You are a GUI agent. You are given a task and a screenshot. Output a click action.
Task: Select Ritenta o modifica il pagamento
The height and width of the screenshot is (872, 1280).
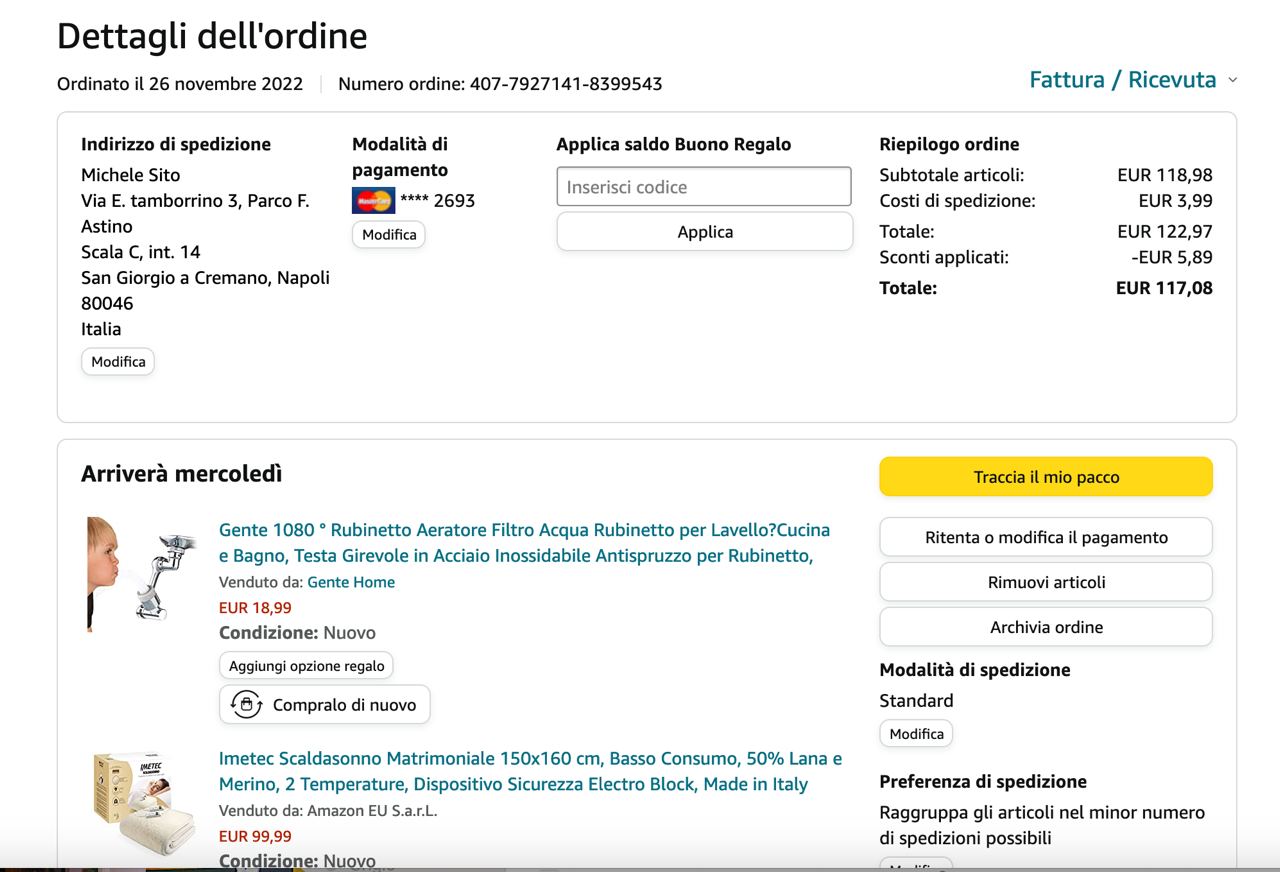(x=1046, y=537)
